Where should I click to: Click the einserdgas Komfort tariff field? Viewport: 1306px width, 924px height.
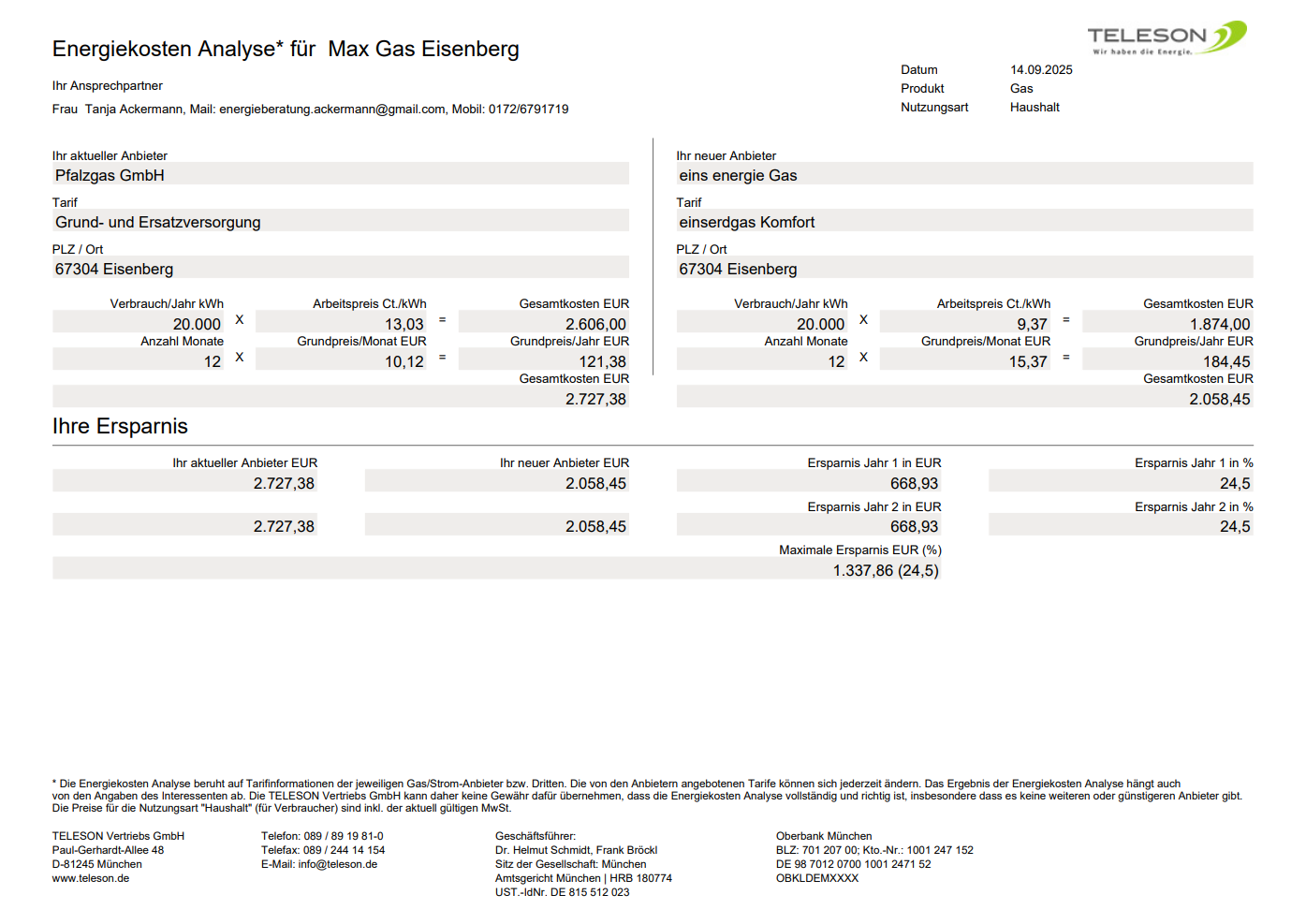(963, 222)
